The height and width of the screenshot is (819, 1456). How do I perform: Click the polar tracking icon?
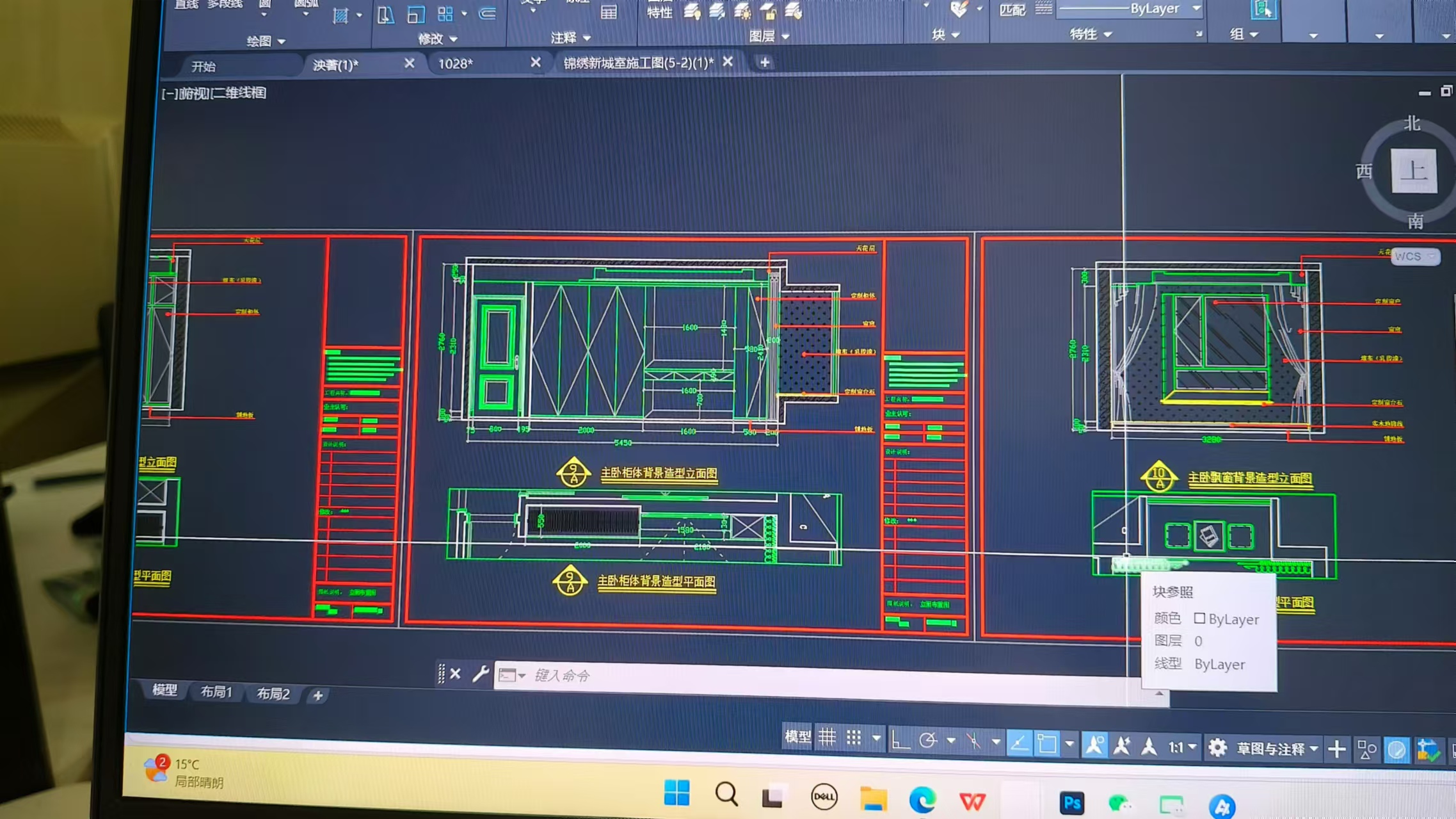pos(928,741)
